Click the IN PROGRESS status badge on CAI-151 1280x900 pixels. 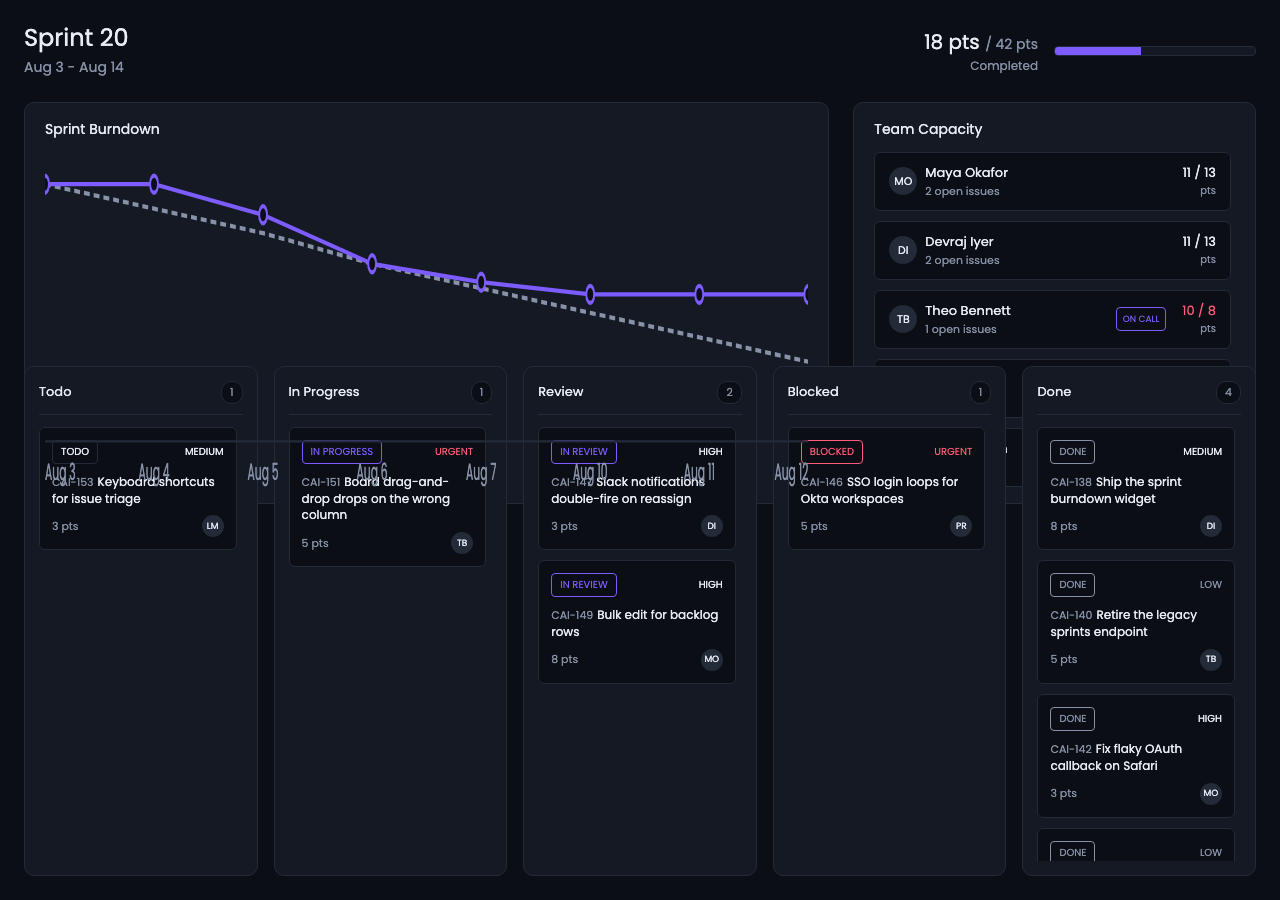pos(342,452)
